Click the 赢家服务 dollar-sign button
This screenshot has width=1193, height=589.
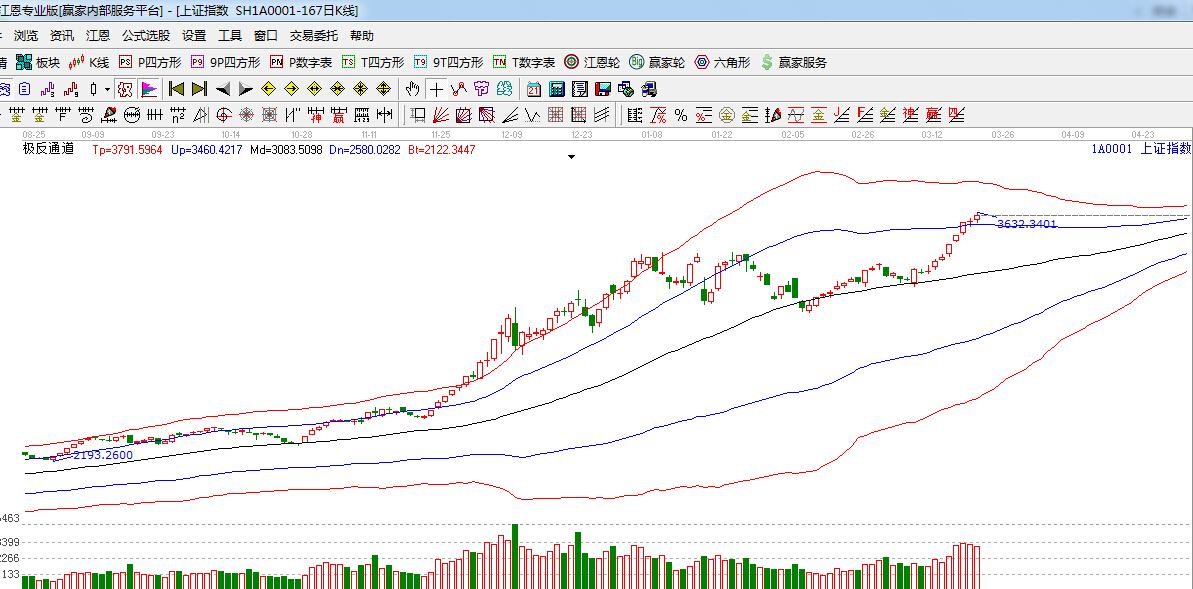794,62
